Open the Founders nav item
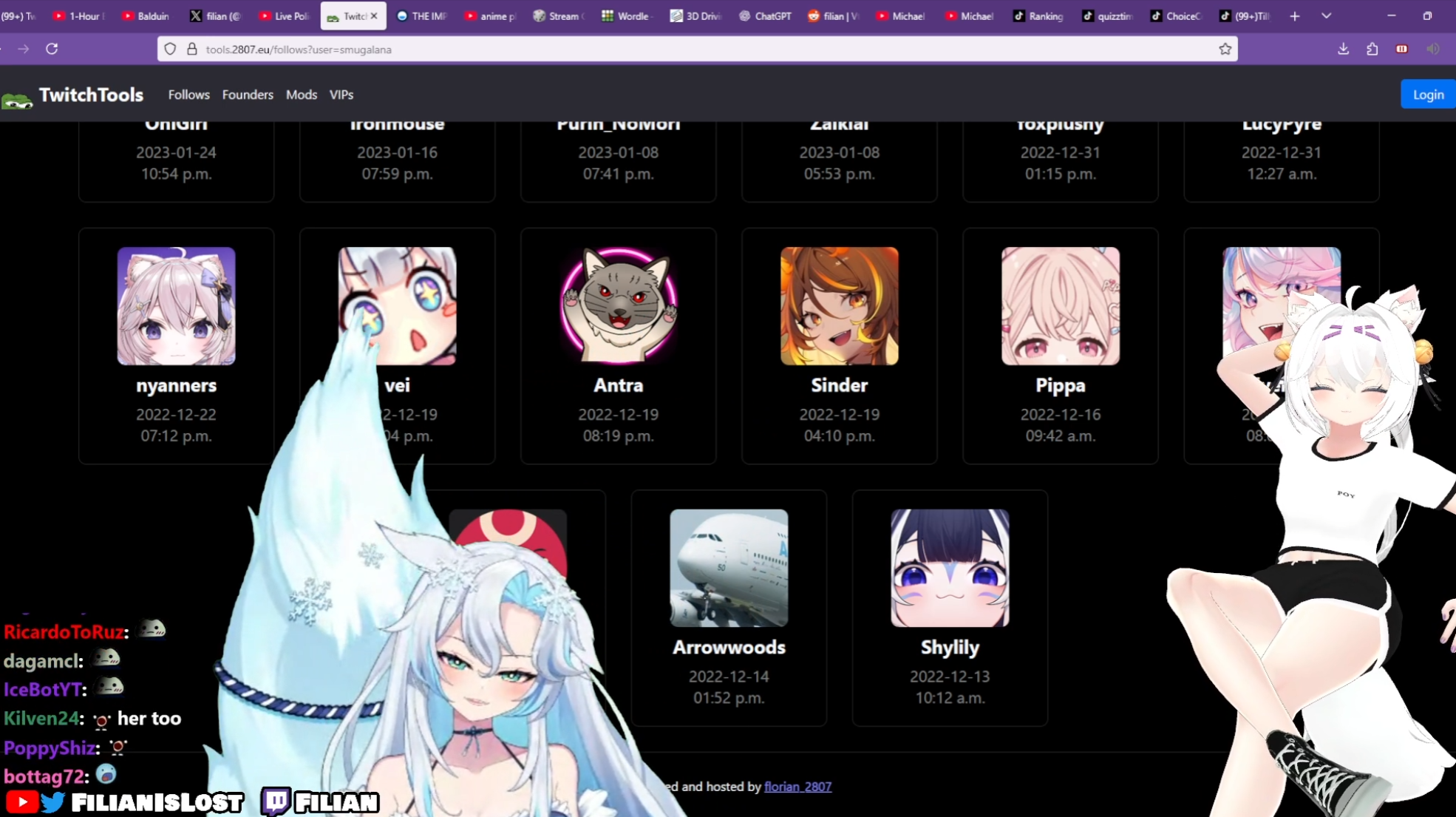The width and height of the screenshot is (1456, 817). (x=248, y=95)
